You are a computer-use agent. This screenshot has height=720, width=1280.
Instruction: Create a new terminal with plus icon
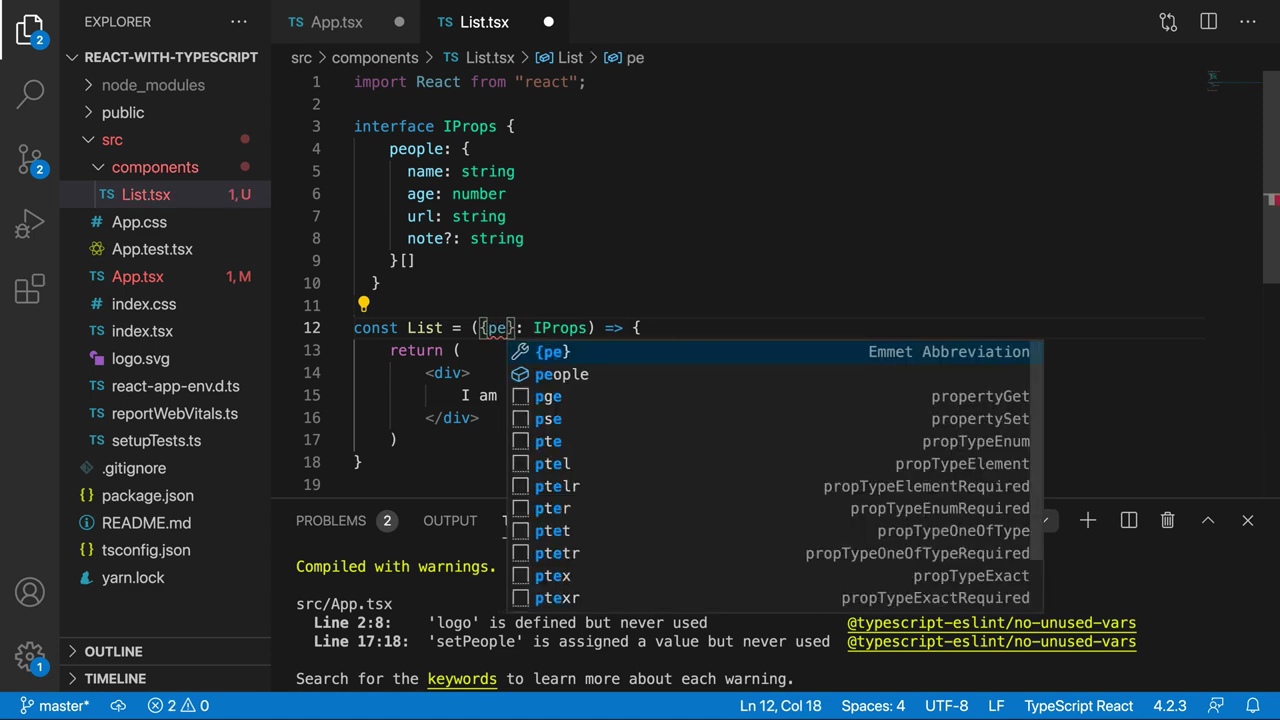pos(1088,520)
